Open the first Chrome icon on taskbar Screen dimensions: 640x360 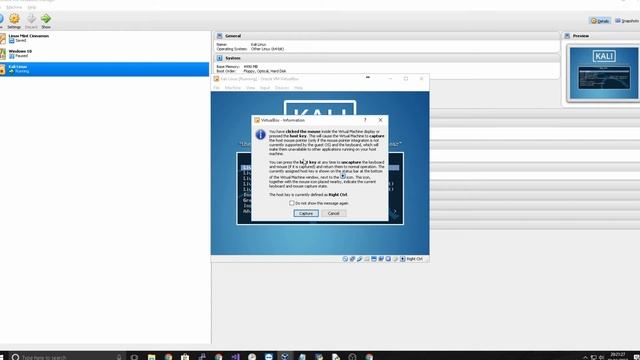[168, 357]
